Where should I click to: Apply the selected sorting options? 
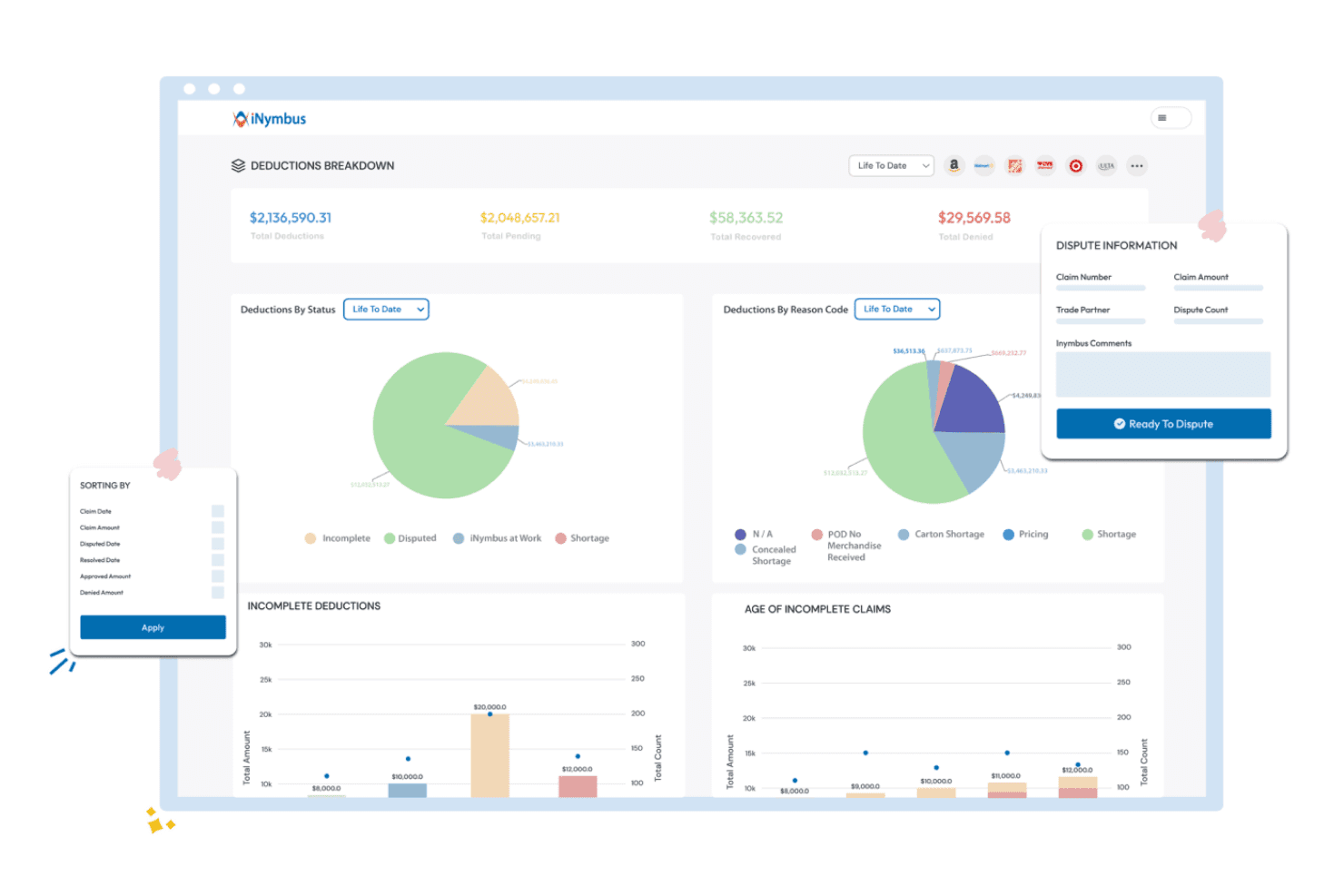point(153,627)
